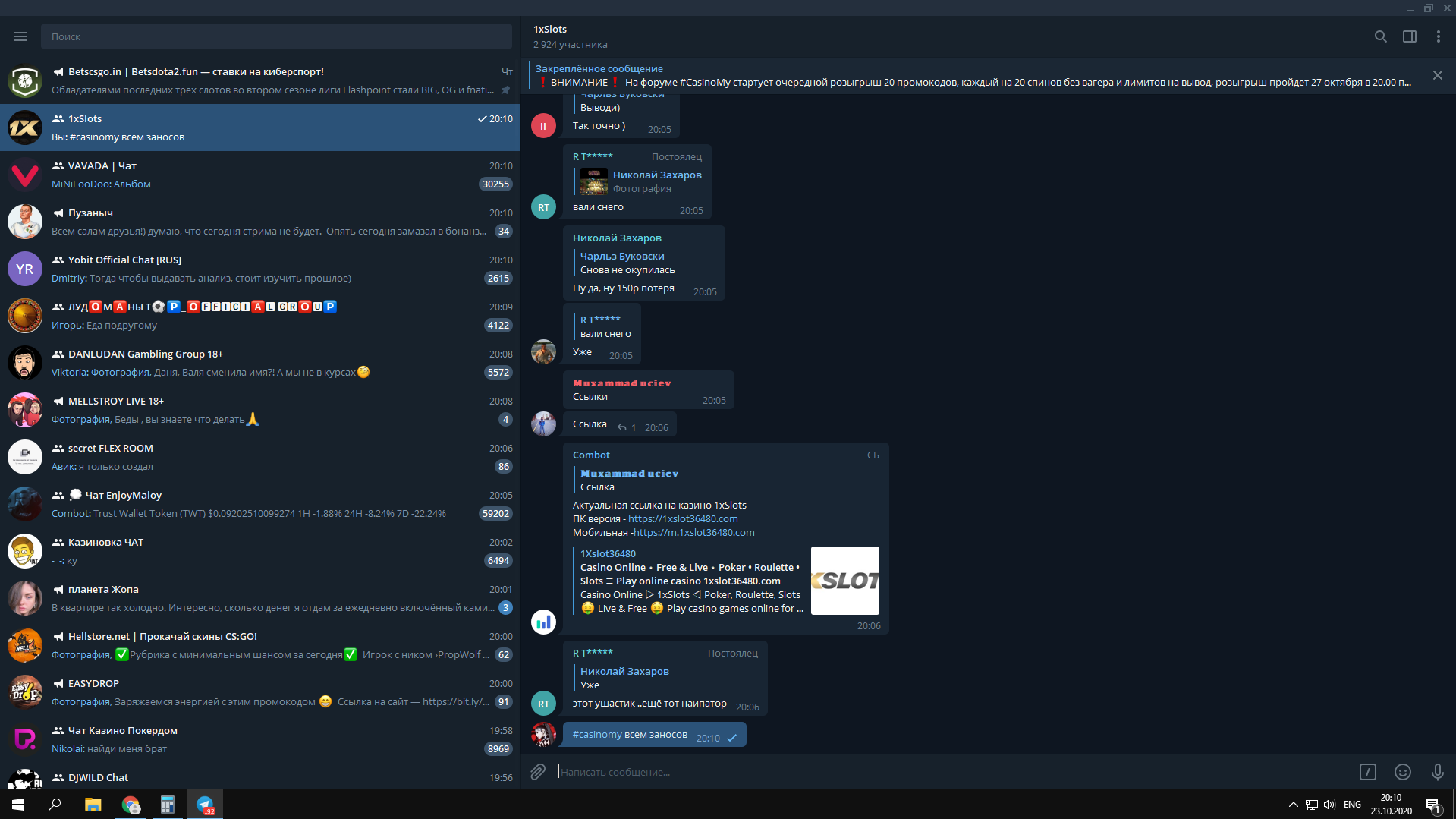
Task: Open the chat options three-dot menu
Action: (x=1438, y=36)
